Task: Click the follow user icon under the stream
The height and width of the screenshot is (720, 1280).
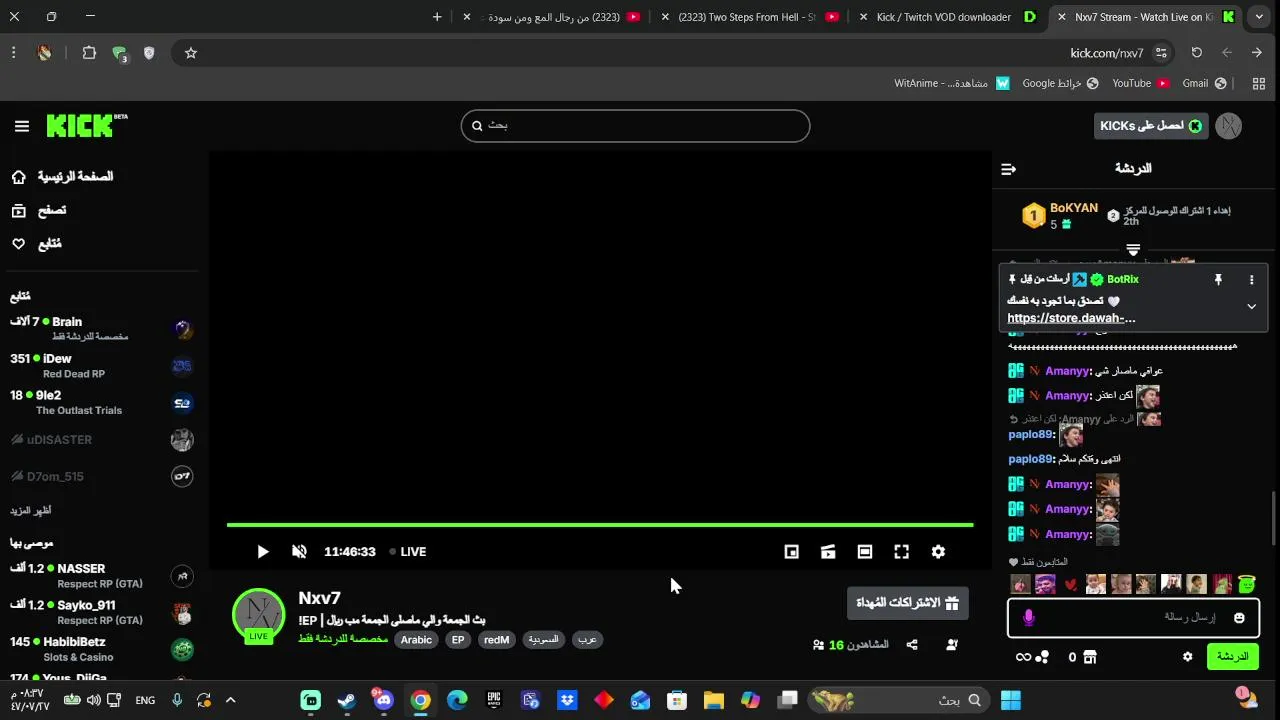Action: [x=951, y=645]
